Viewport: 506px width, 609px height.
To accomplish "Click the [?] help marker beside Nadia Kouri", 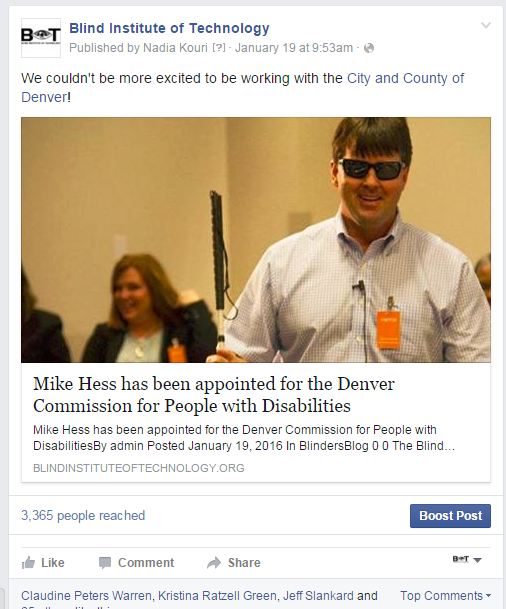I will 219,48.
